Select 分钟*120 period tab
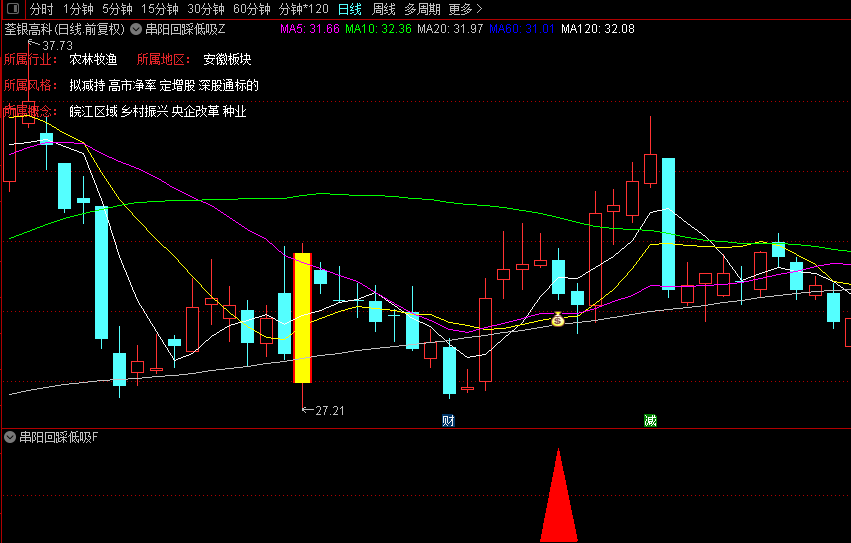 (303, 9)
